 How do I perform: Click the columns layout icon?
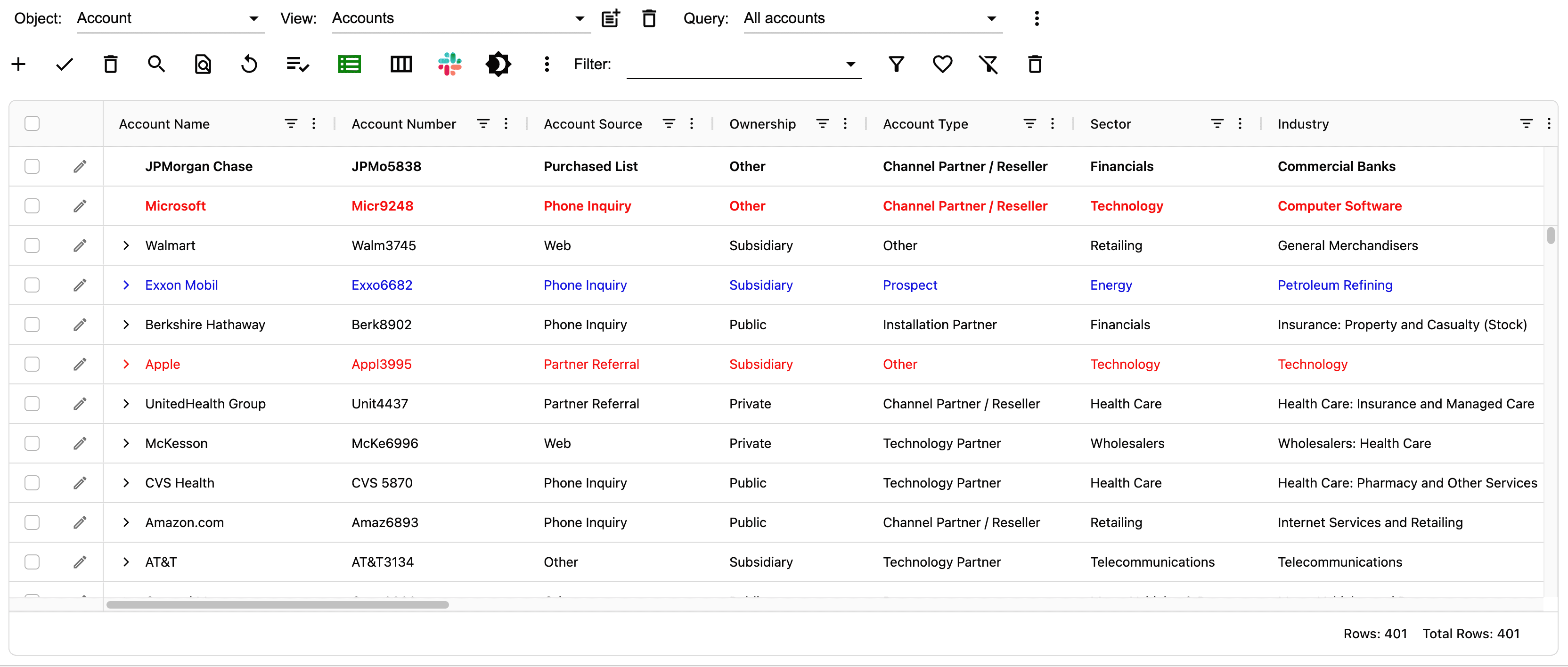pos(400,64)
